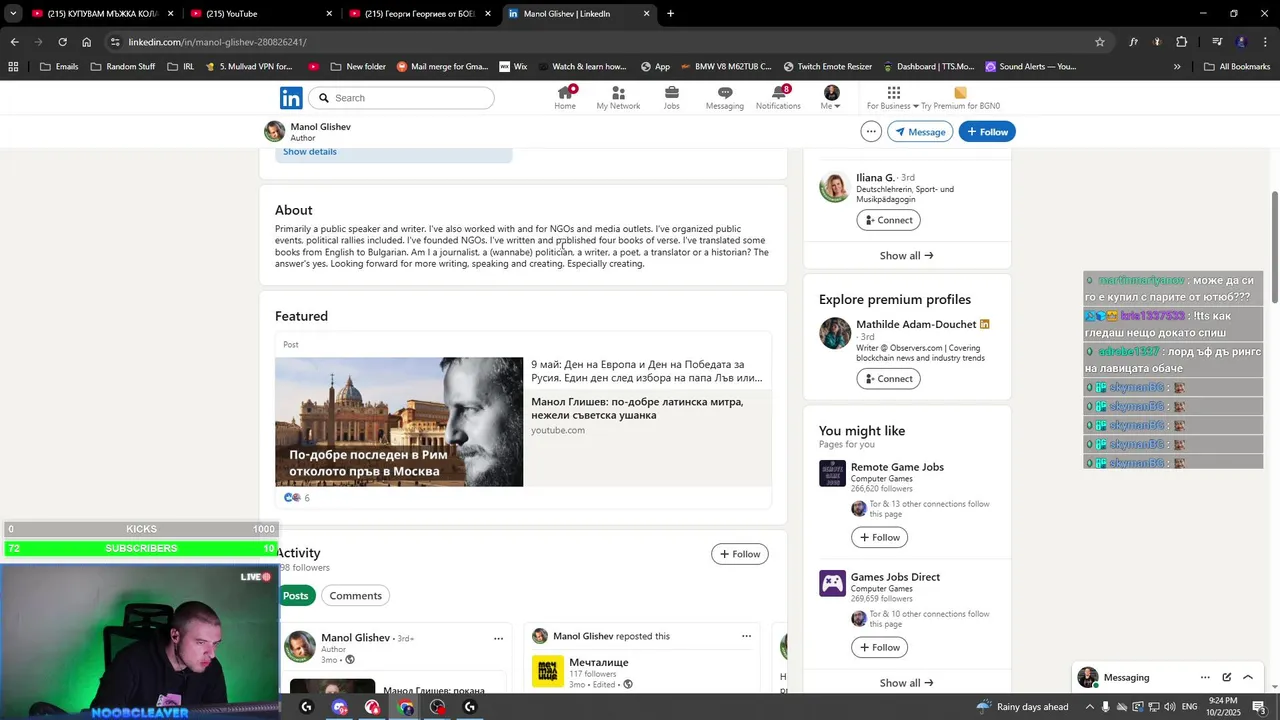Open Rainy days ahead weather widget
The width and height of the screenshot is (1280, 720).
(1022, 707)
